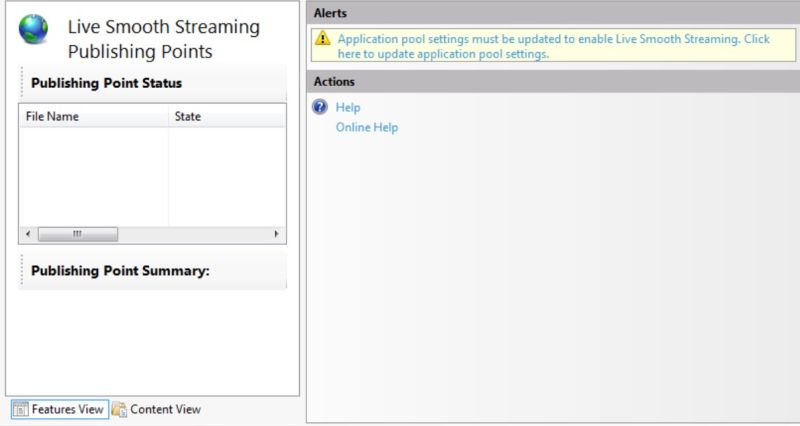Click the yellow warning icon in Alerts

[322, 38]
